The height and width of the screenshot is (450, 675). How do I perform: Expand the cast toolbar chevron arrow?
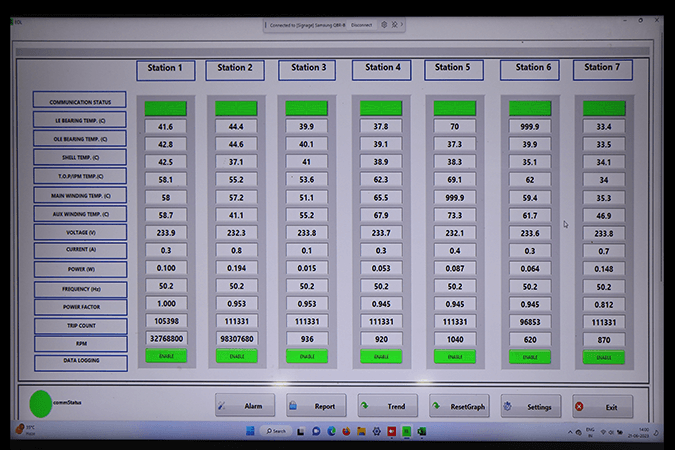[402, 25]
